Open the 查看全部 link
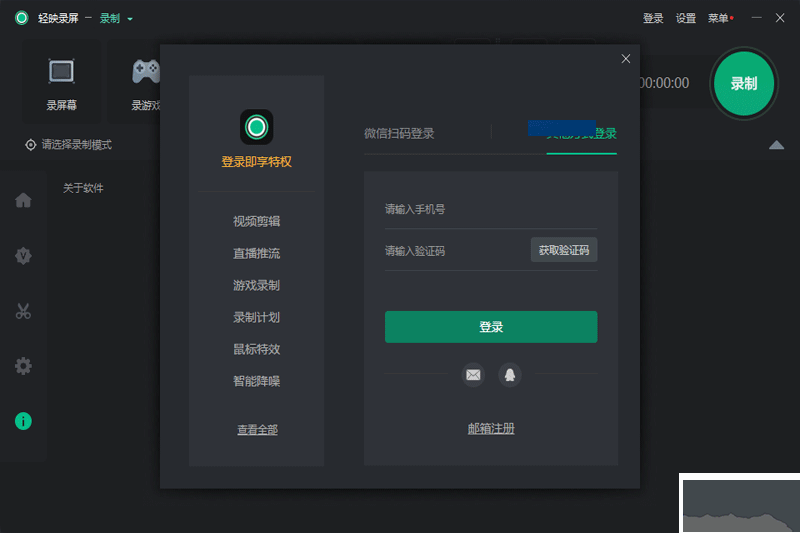800x533 pixels. click(x=257, y=429)
